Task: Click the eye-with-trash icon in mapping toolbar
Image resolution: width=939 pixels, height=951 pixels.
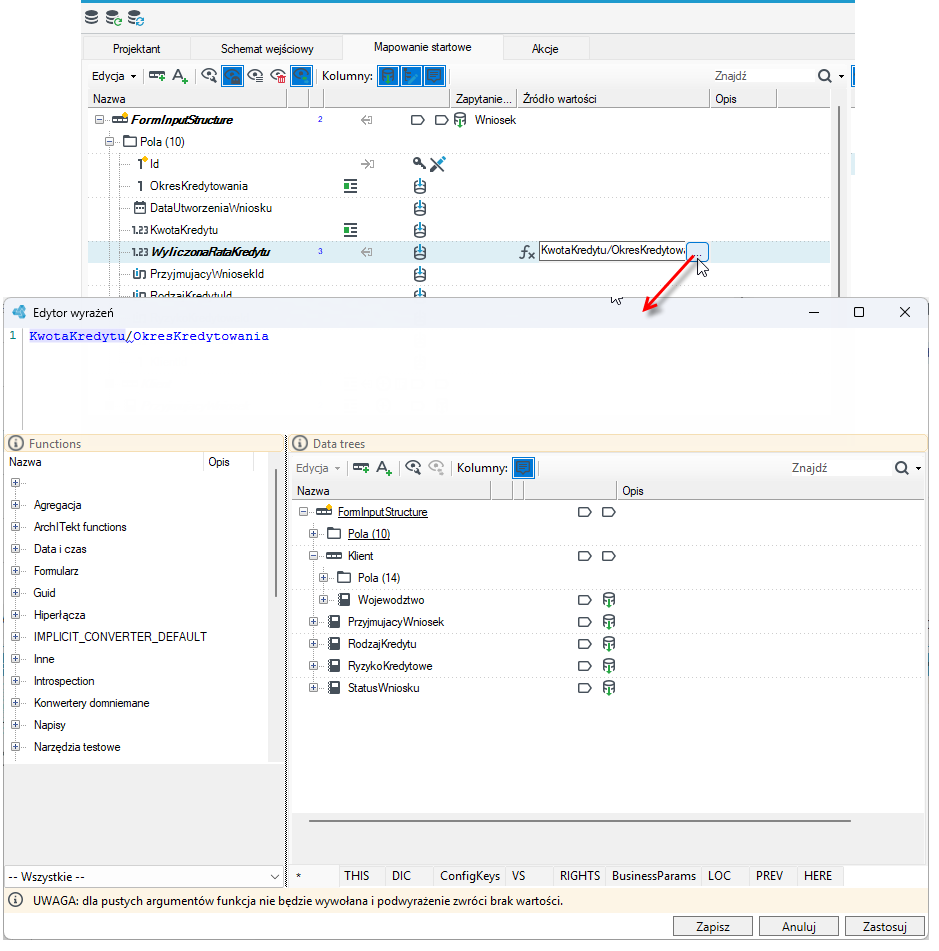Action: (278, 76)
